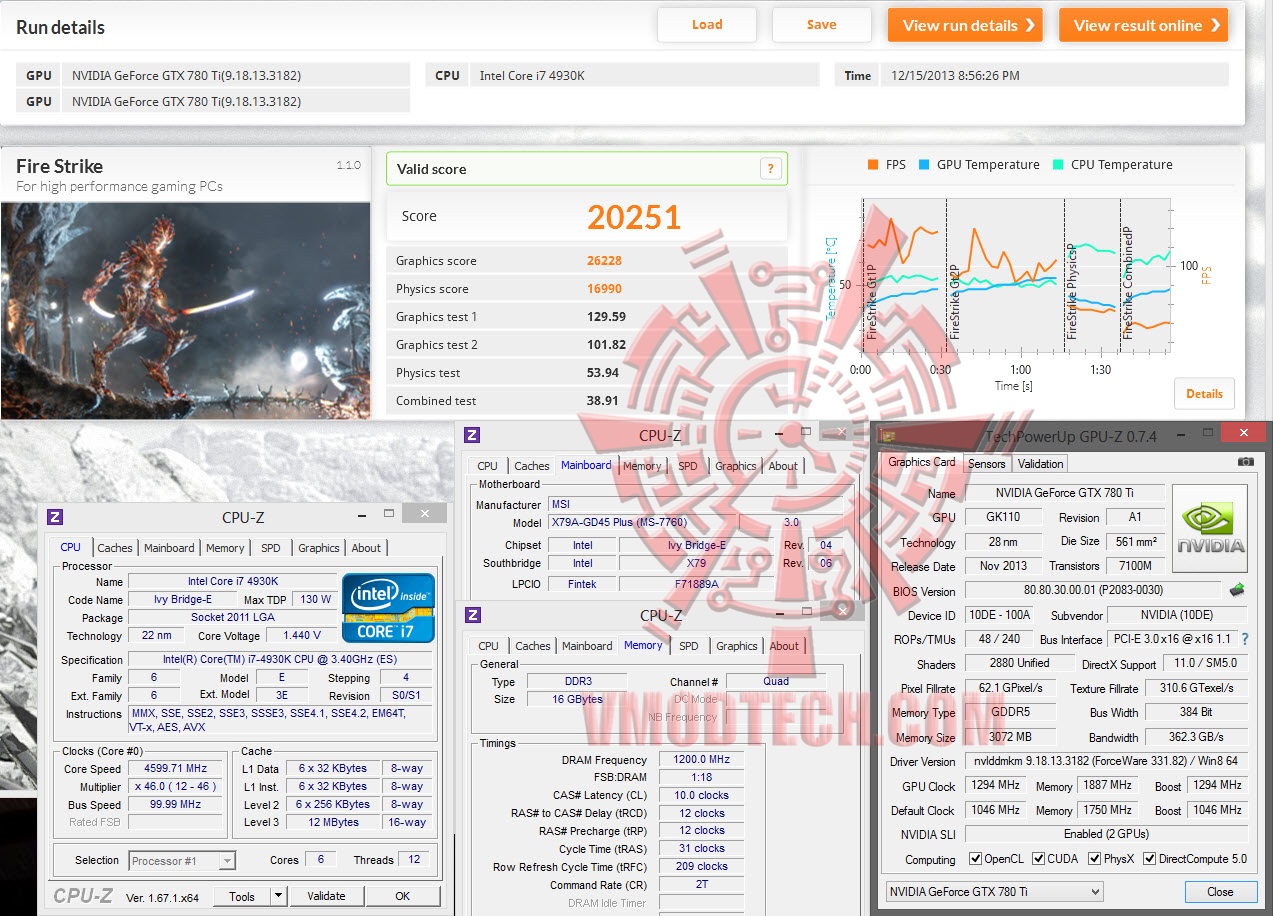This screenshot has width=1273, height=916.
Task: Open the Mainboard tab in CPU-Z Memory window
Action: coord(587,645)
